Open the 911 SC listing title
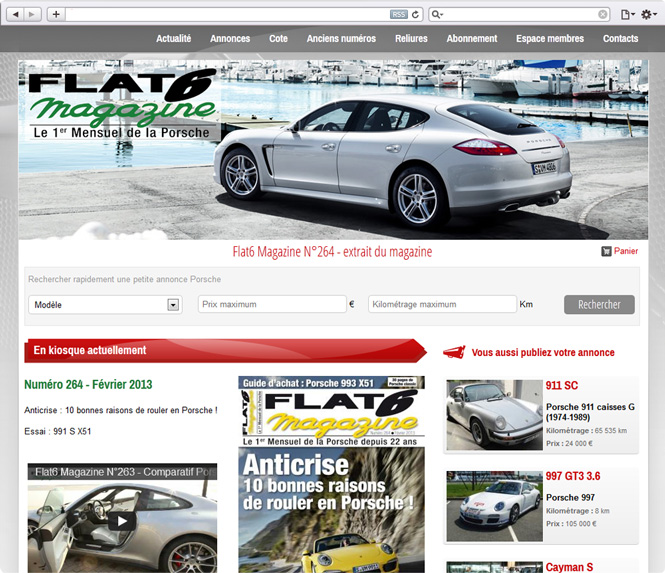The width and height of the screenshot is (665, 573). [x=562, y=386]
